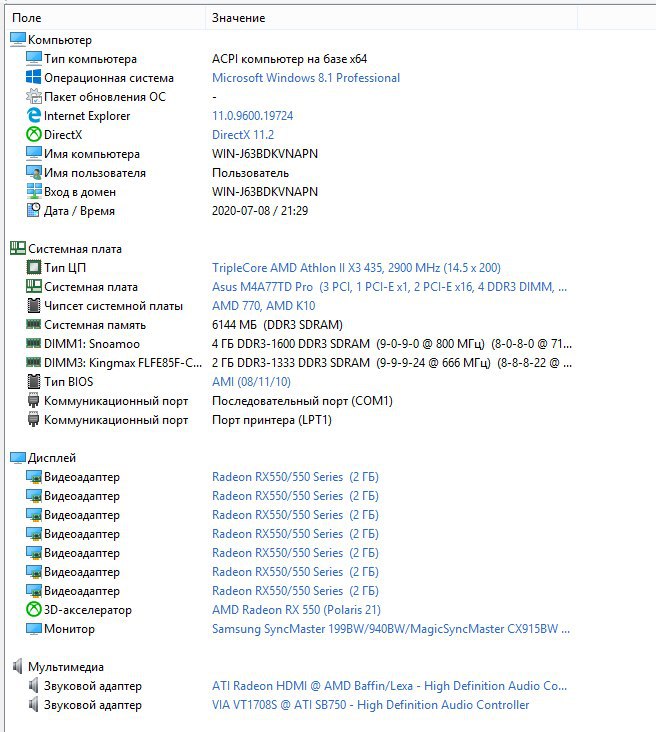Click the Пакет обновления ОС icon
The height and width of the screenshot is (732, 656).
[x=34, y=97]
